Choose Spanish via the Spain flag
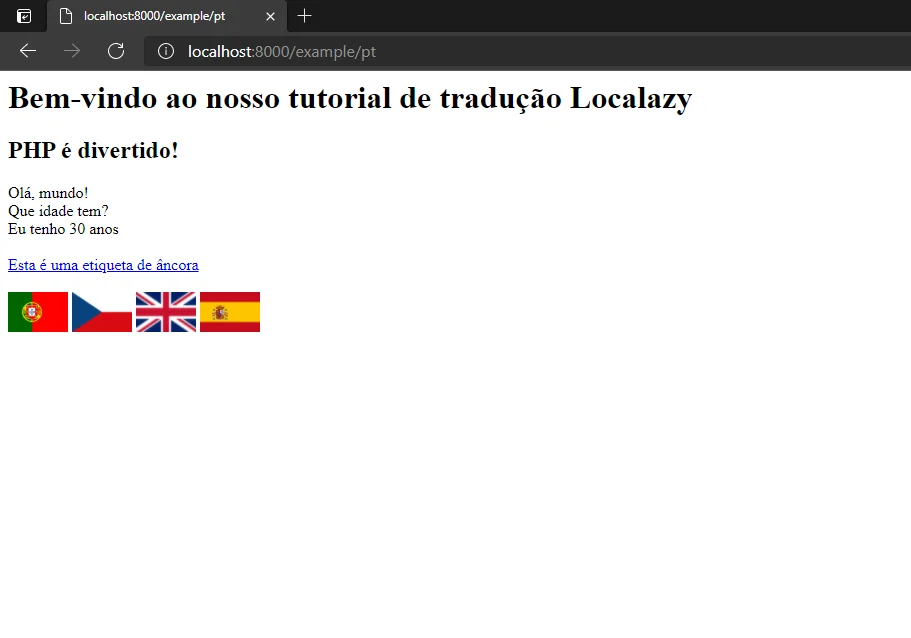 [229, 311]
